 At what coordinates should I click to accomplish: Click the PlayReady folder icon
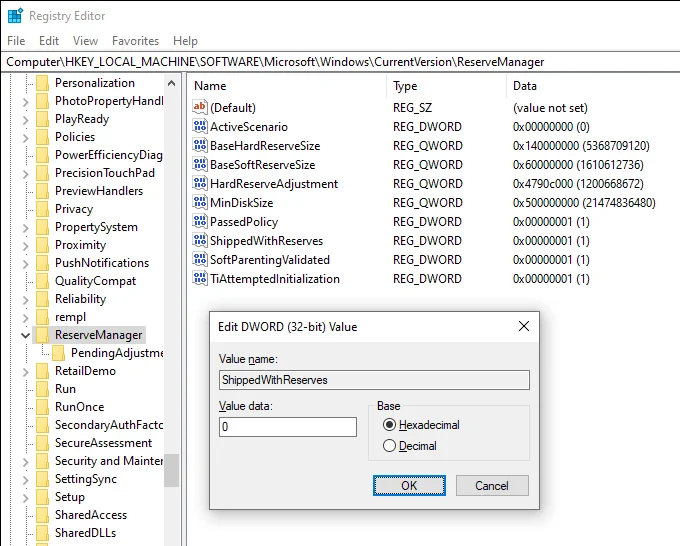(x=42, y=119)
